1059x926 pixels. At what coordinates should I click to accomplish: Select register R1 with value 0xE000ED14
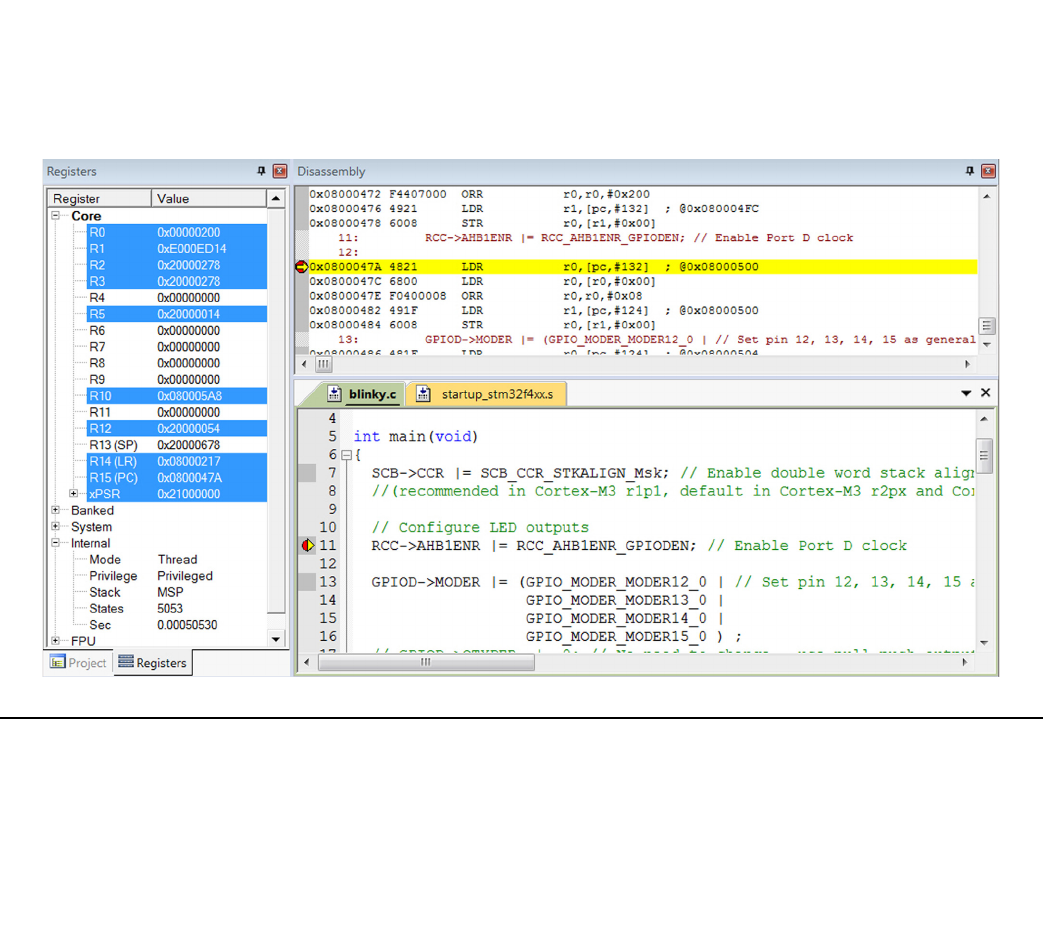pyautogui.click(x=177, y=249)
